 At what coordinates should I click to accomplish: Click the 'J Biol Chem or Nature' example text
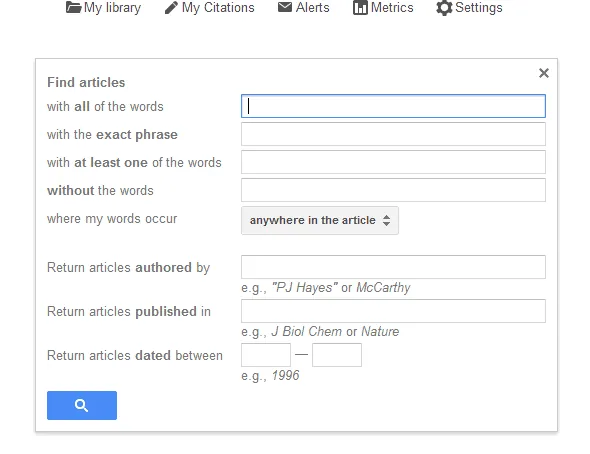[x=320, y=332]
